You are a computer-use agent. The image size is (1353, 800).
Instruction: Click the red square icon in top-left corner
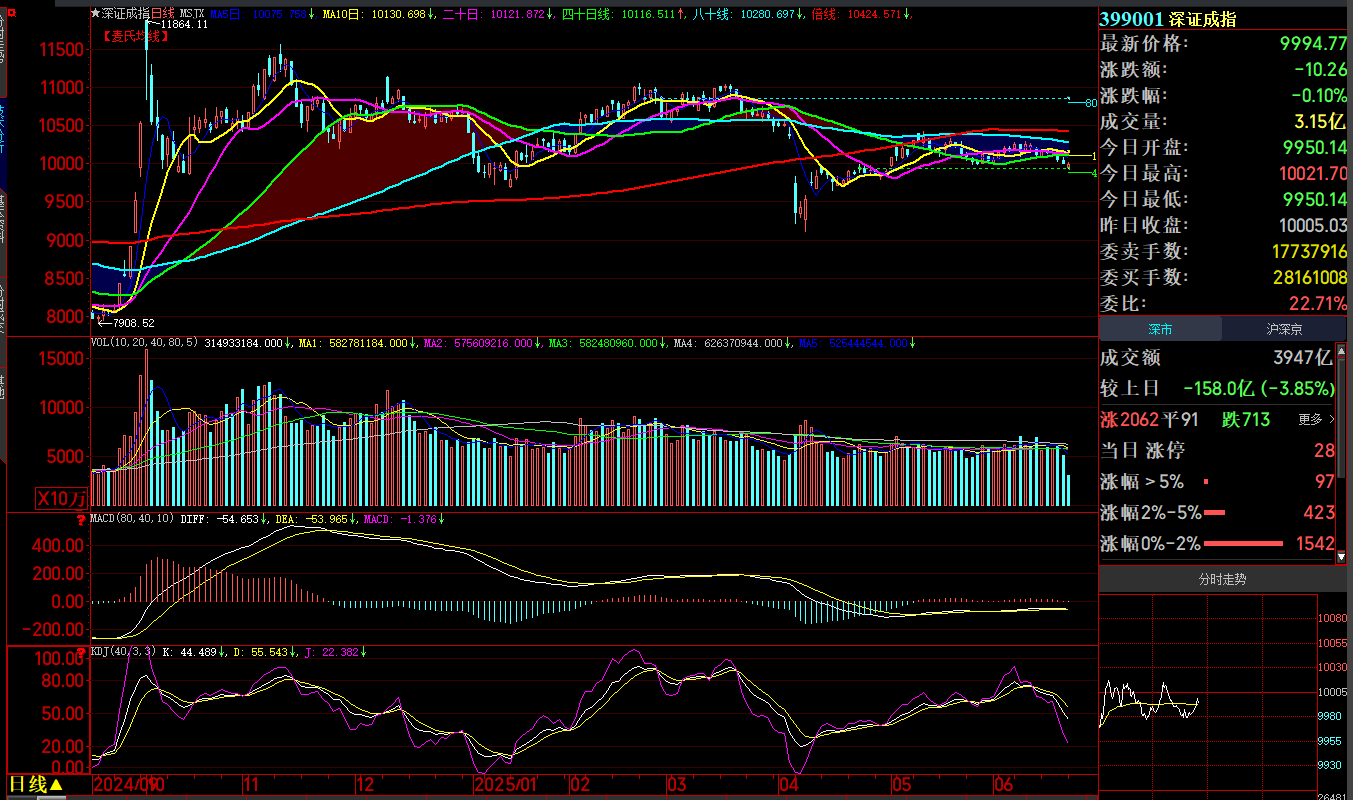click(12, 11)
